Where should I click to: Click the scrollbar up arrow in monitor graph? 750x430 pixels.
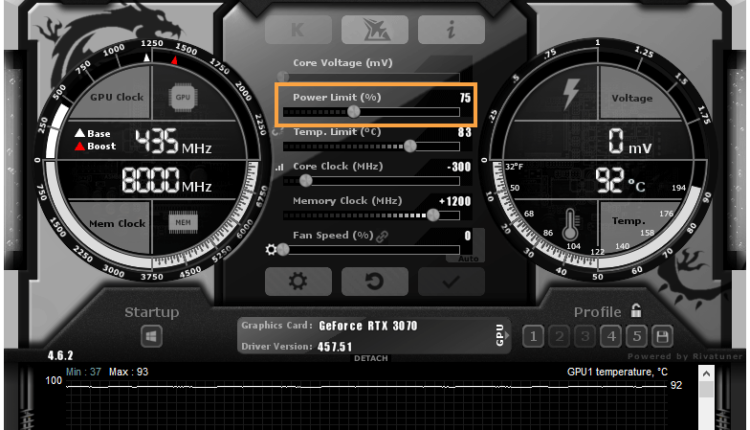[707, 374]
